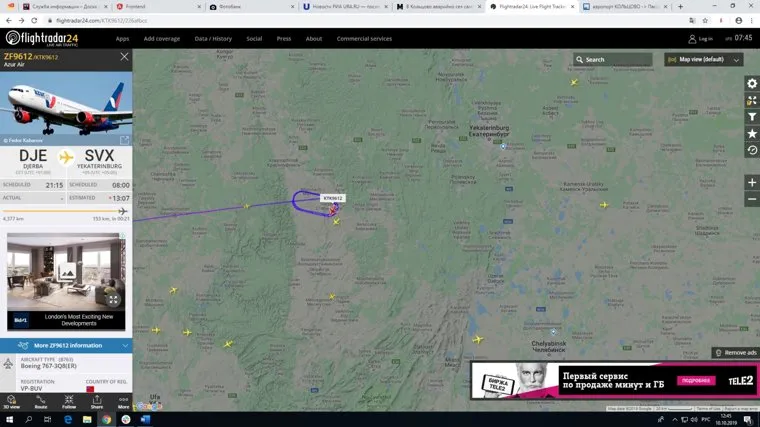Viewport: 760px width, 427px height.
Task: Click the flight Search field
Action: point(615,59)
